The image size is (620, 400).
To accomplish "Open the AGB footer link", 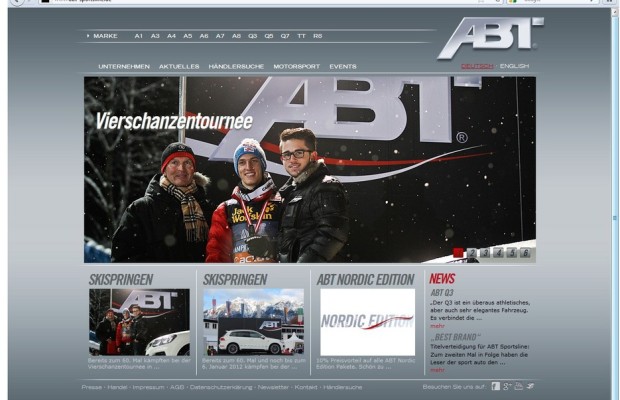I will point(177,387).
